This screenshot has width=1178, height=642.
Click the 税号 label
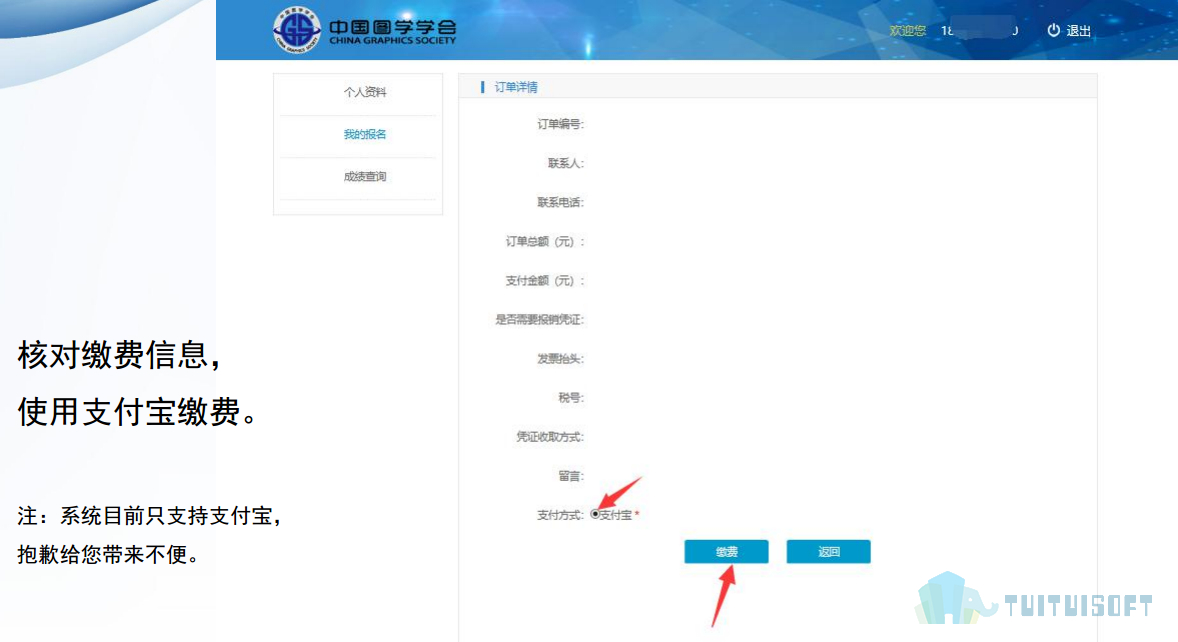[571, 397]
